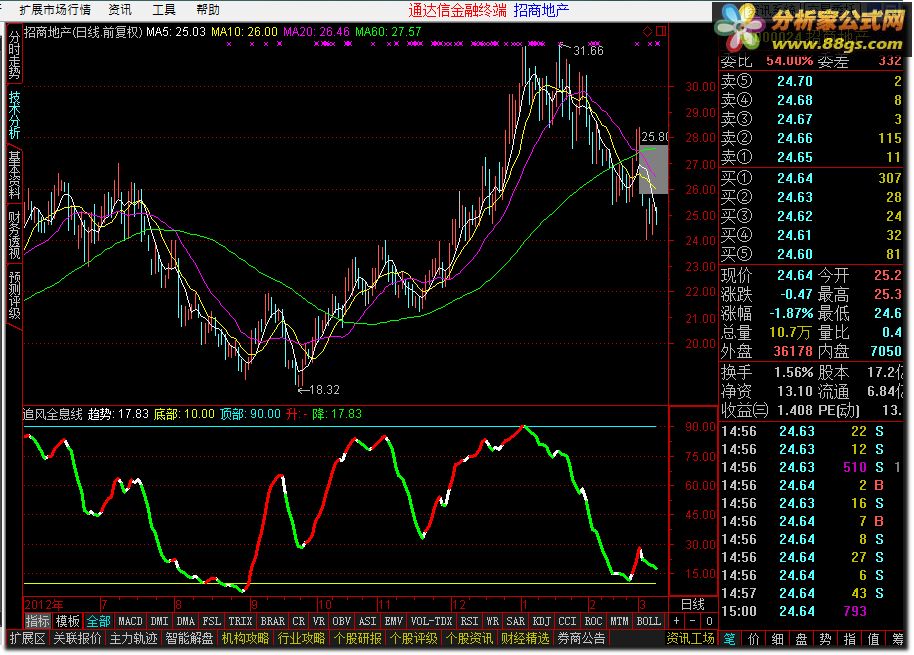Switch to the 基本资料 side tab
This screenshot has height=655, width=914.
click(14, 174)
